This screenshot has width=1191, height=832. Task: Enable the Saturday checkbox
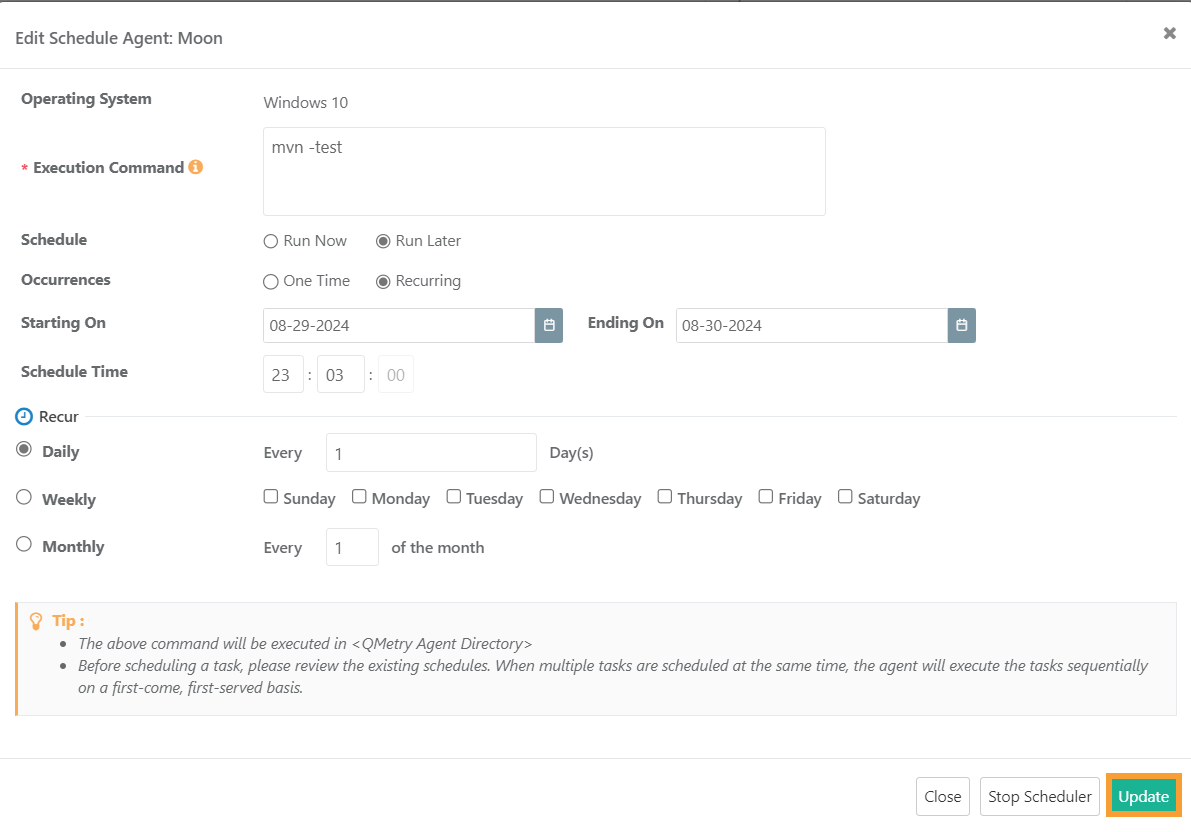coord(845,495)
